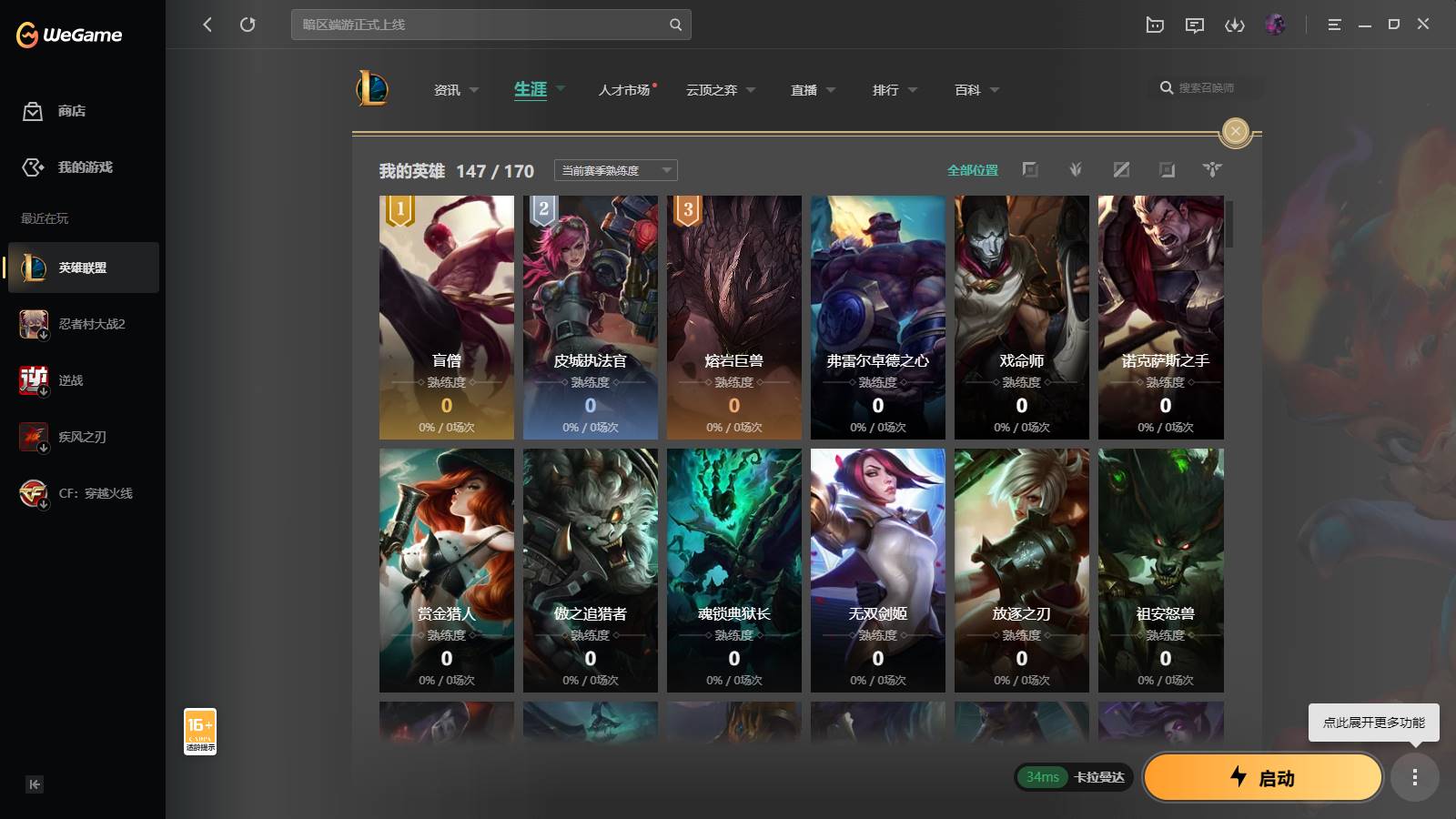Image resolution: width=1456 pixels, height=819 pixels.
Task: Reload the page with the refresh icon
Action: tap(248, 25)
